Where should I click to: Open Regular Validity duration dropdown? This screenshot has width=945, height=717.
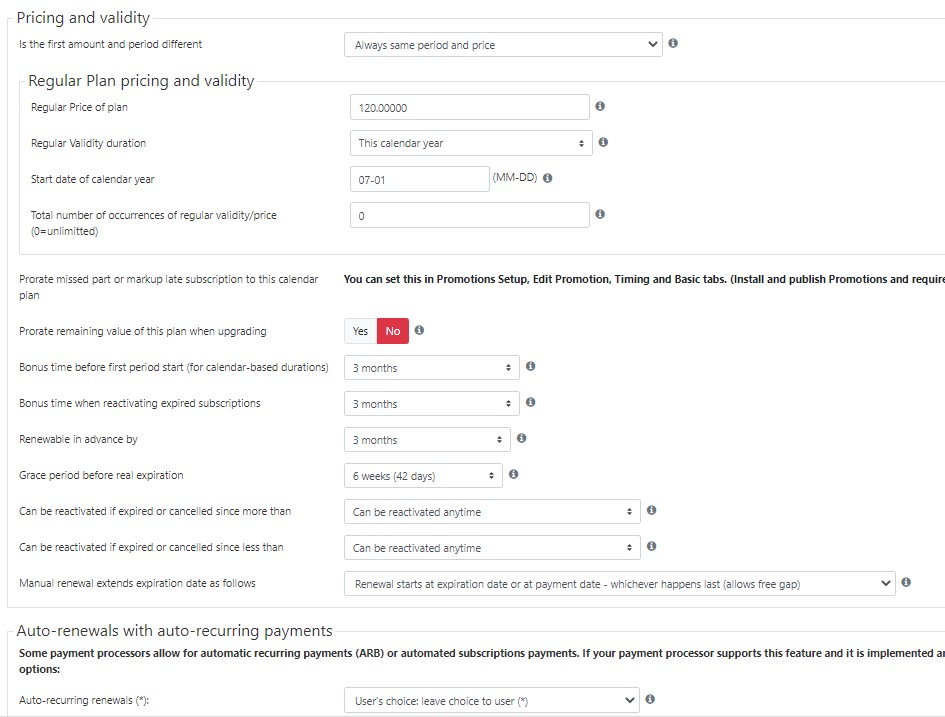pyautogui.click(x=471, y=143)
